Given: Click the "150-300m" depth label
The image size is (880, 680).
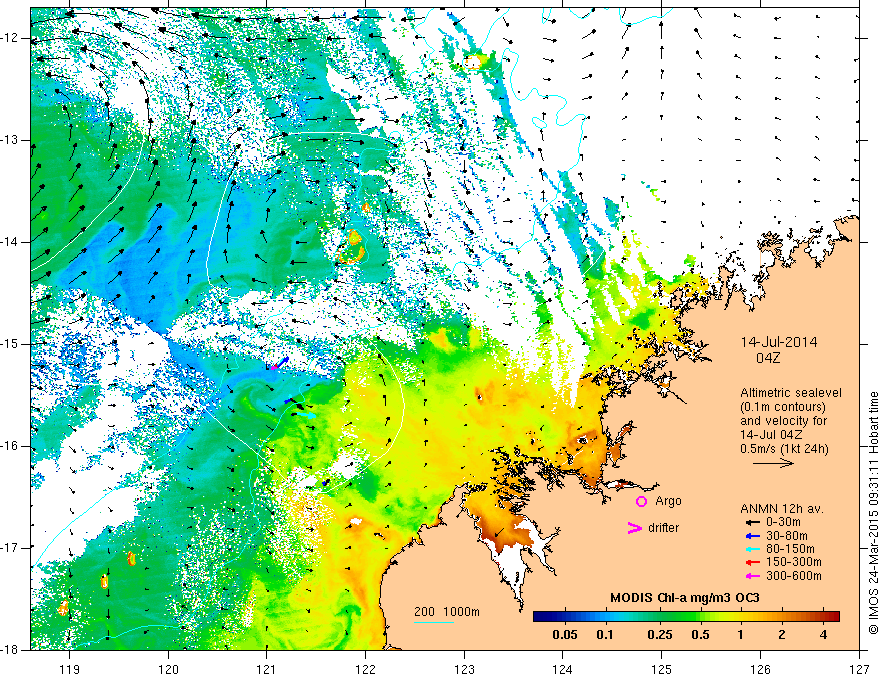Looking at the screenshot, I should [x=794, y=563].
